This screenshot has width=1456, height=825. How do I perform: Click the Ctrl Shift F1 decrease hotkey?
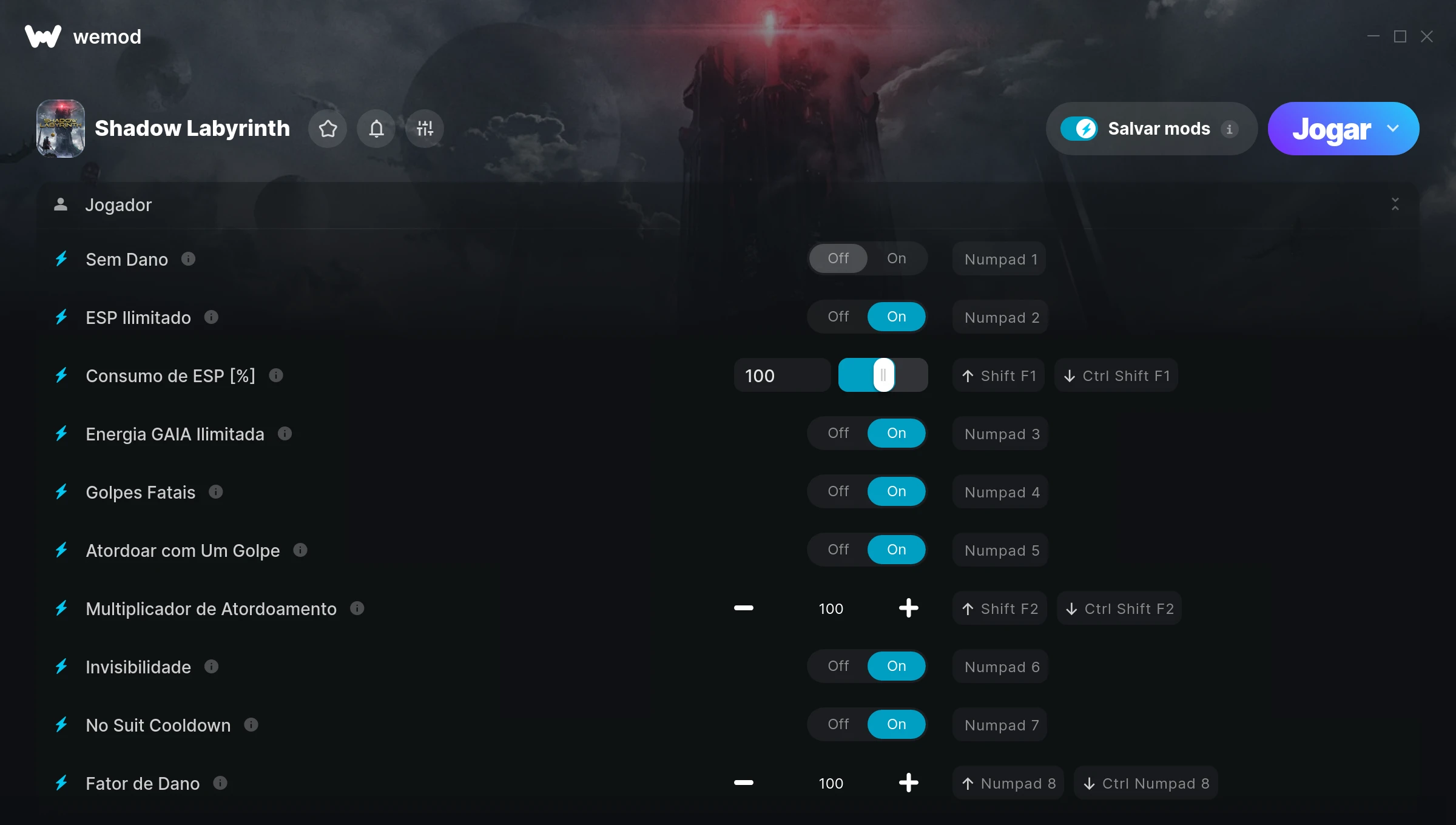1116,375
